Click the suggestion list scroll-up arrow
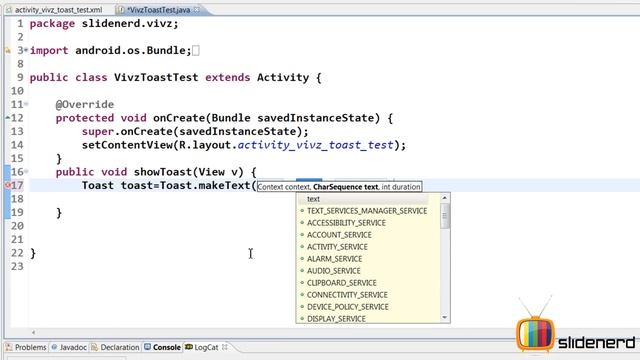The height and width of the screenshot is (360, 640). pos(445,198)
